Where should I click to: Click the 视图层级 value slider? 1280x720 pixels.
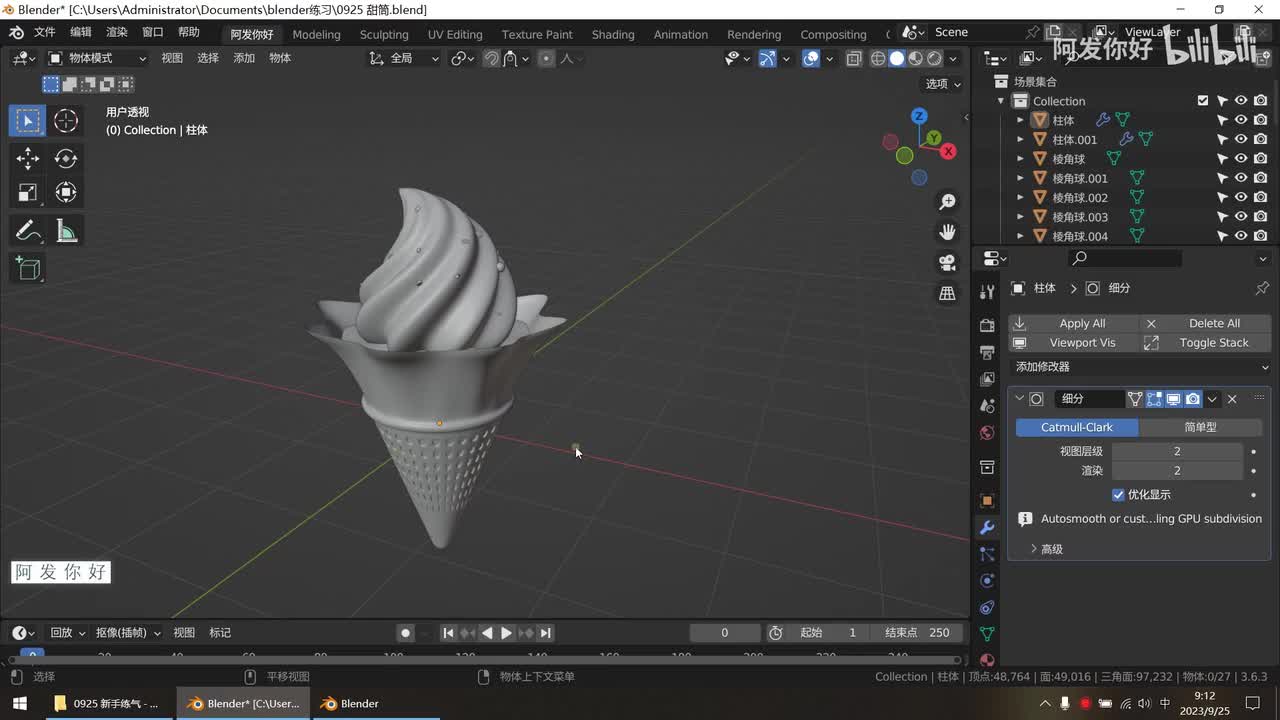tap(1177, 451)
